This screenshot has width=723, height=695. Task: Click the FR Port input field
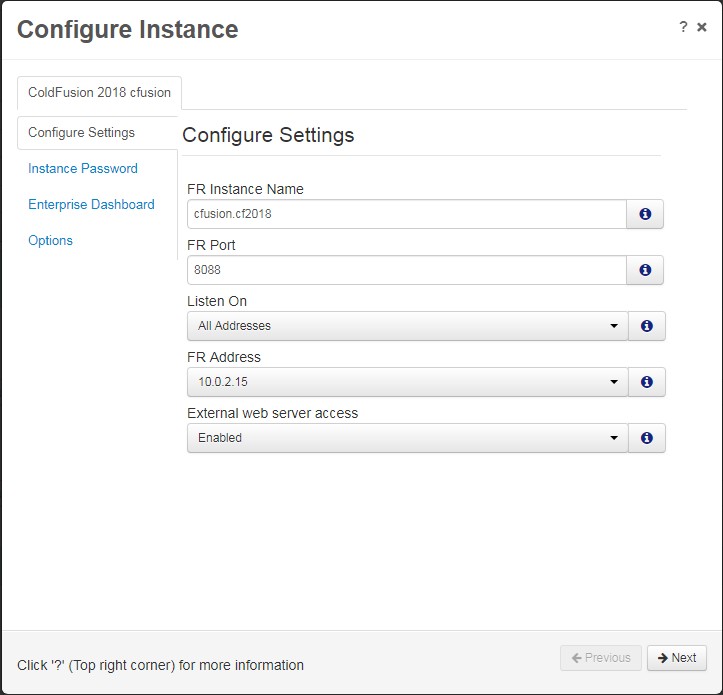407,270
